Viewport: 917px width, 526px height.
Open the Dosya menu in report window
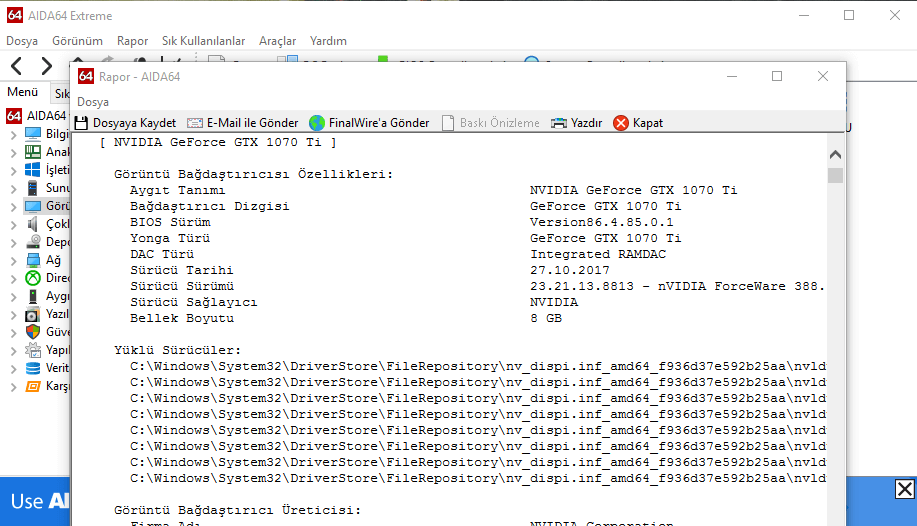click(93, 102)
